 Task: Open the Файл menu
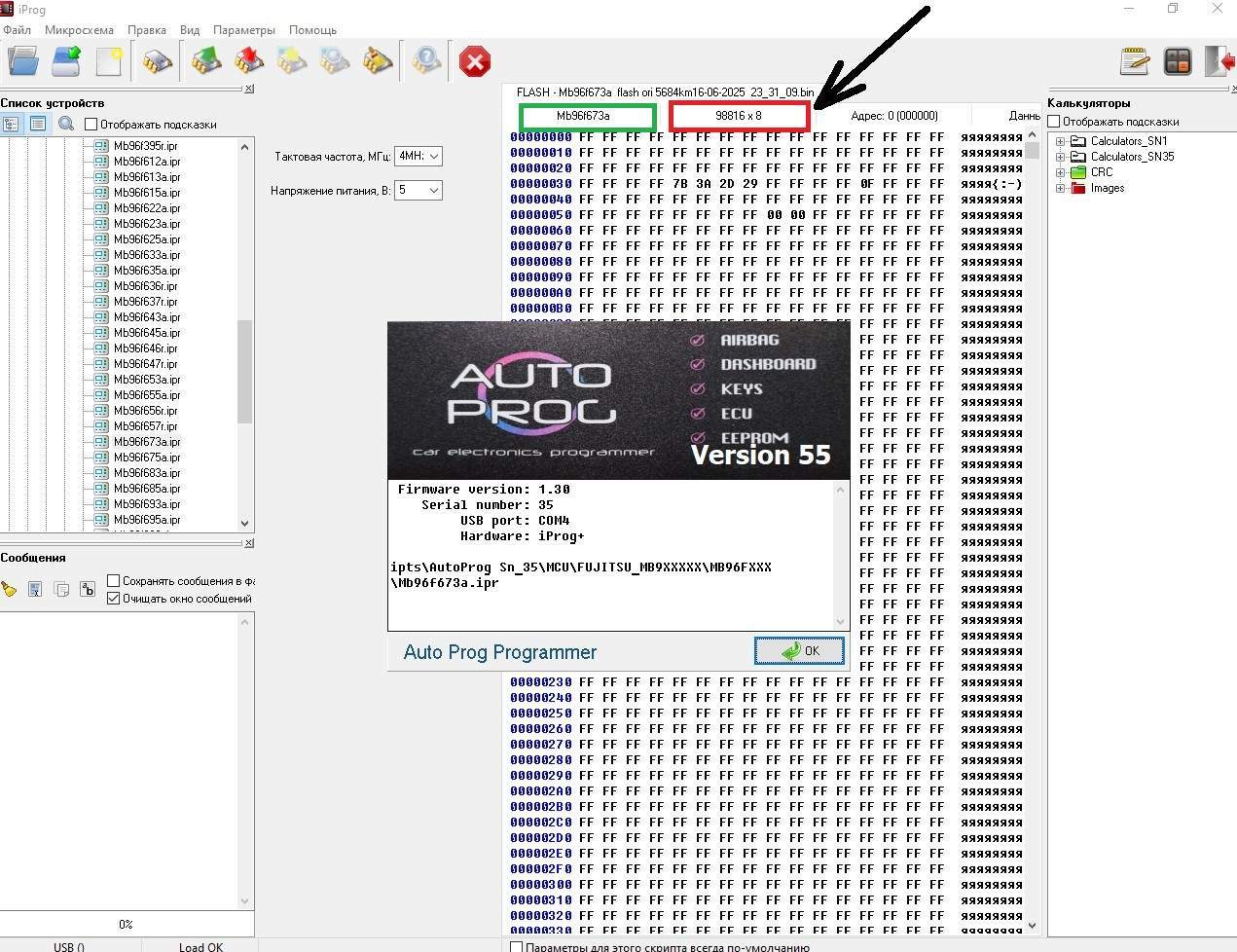(17, 30)
